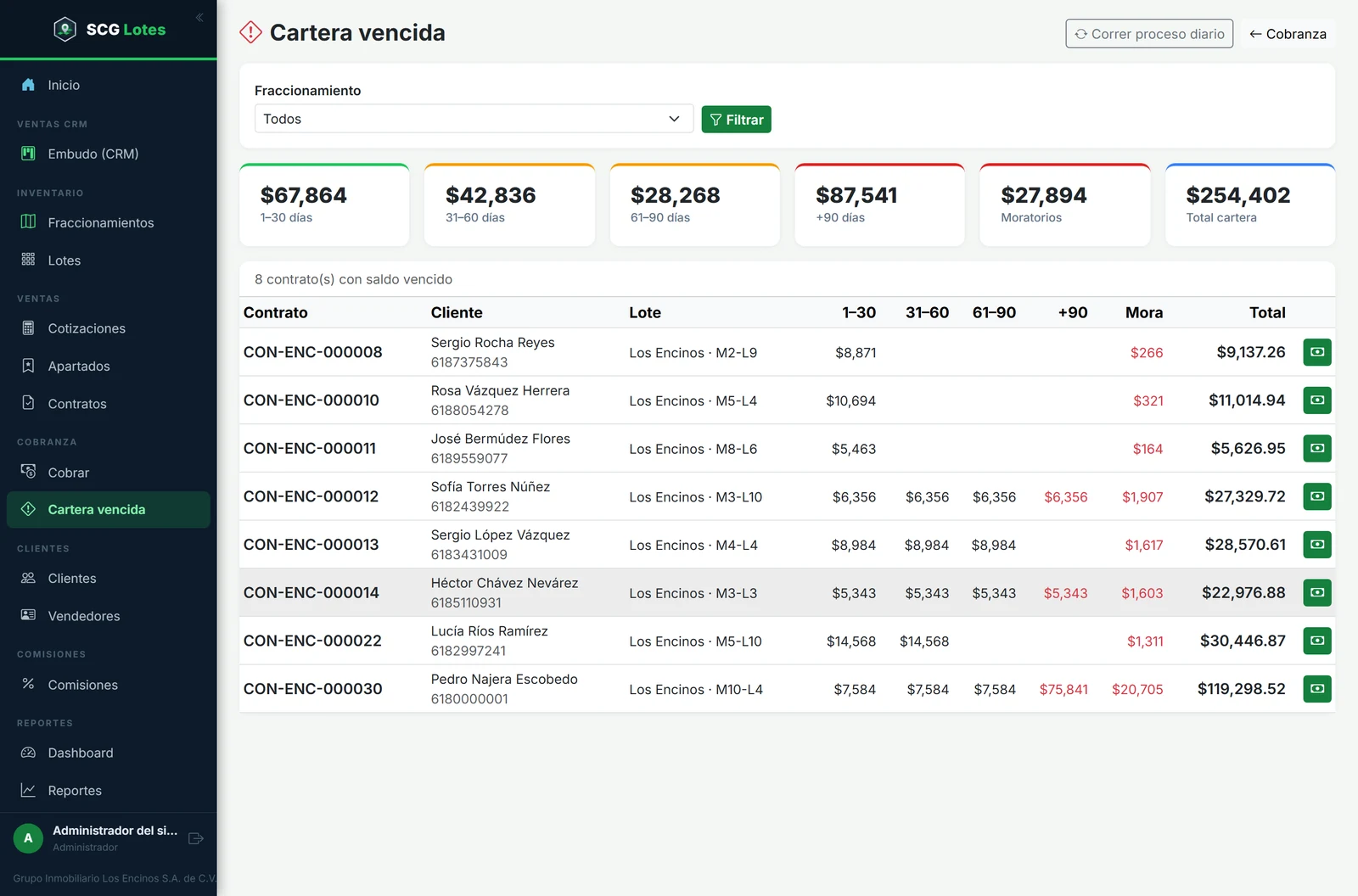Open the Comisiones menu entry
This screenshot has height=896, width=1358.
tap(109, 685)
